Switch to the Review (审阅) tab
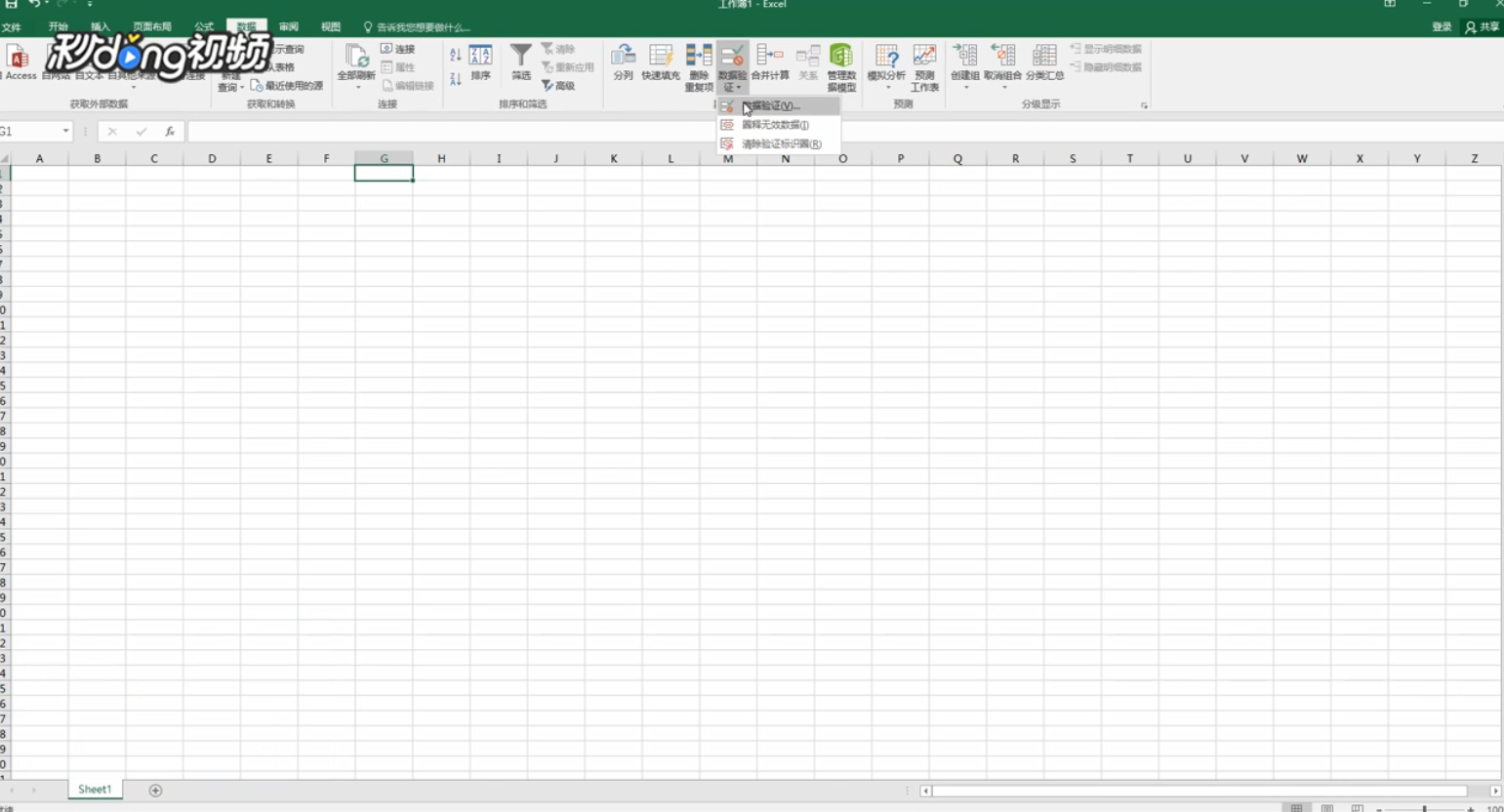This screenshot has width=1504, height=812. click(289, 27)
